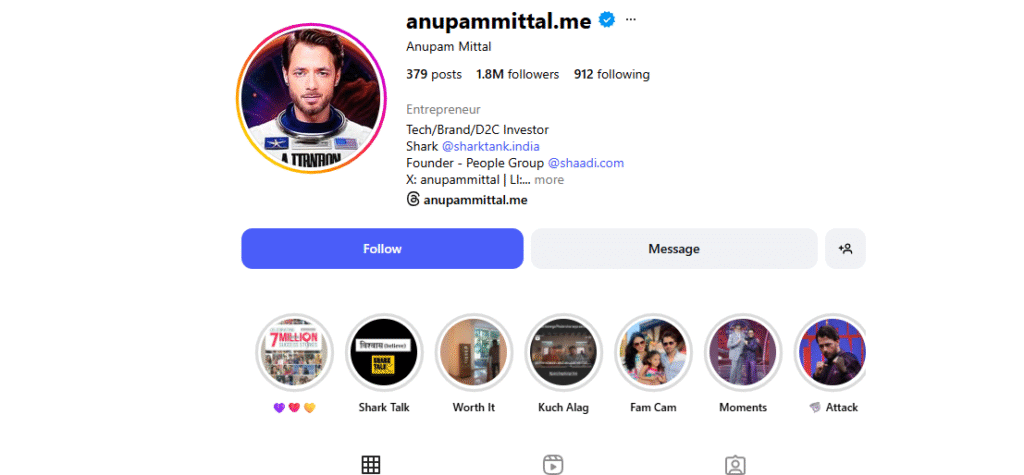This screenshot has width=1024, height=475.
Task: Expand bio with the more link
Action: (549, 180)
